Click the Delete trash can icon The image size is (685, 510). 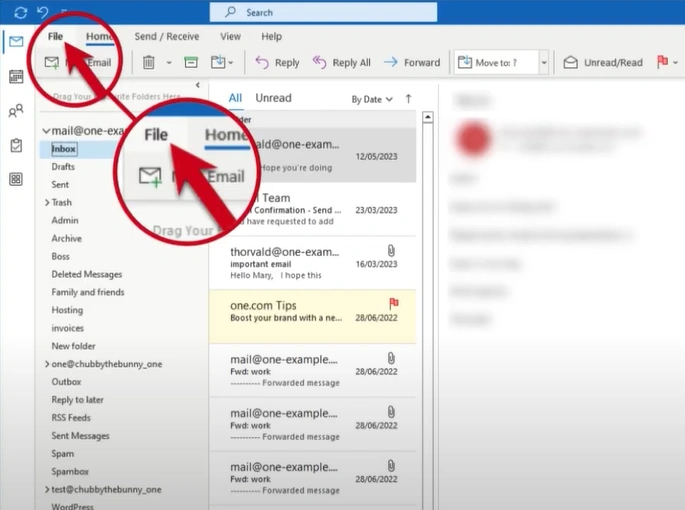point(149,62)
